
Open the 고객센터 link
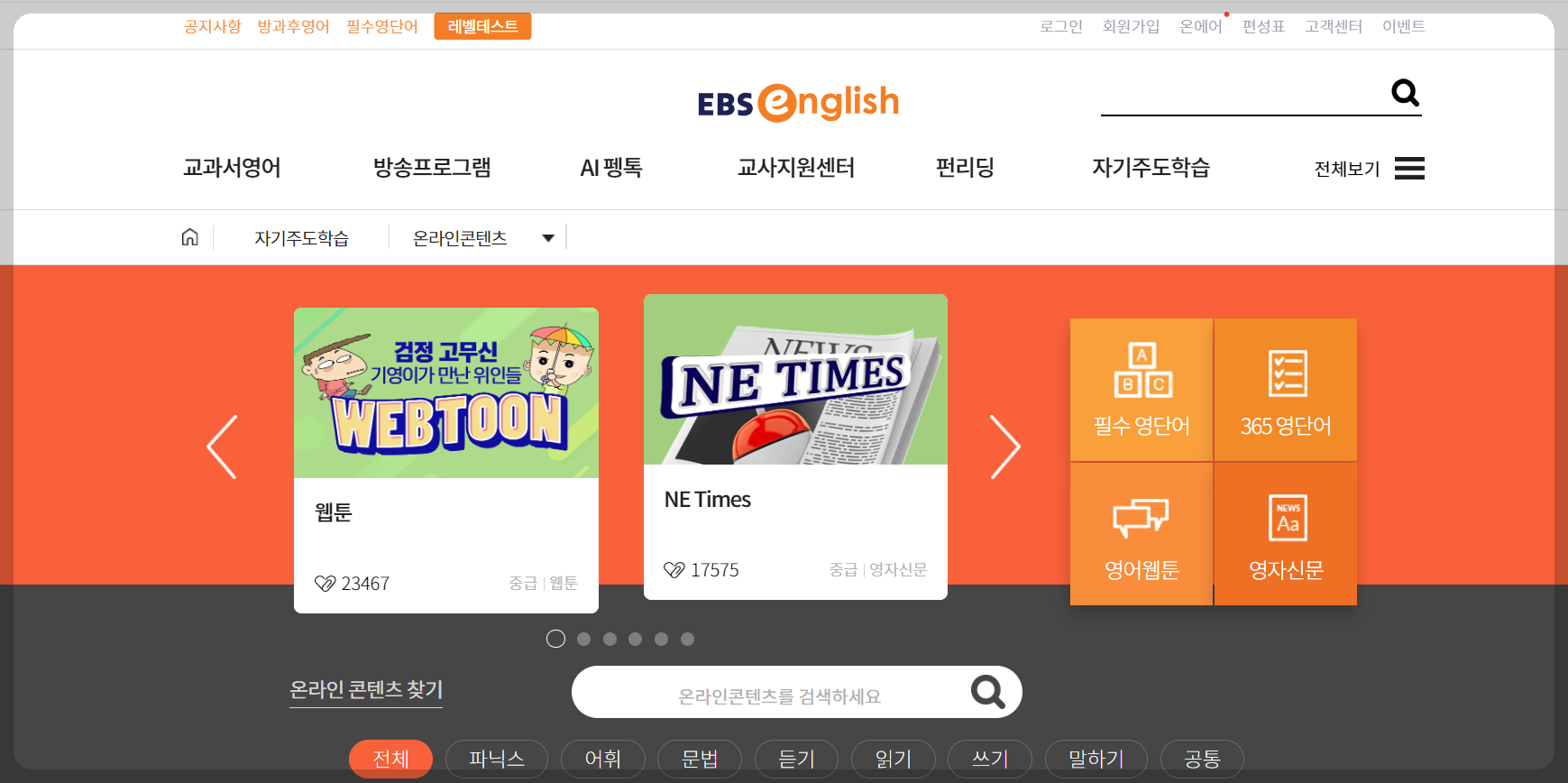coord(1334,26)
